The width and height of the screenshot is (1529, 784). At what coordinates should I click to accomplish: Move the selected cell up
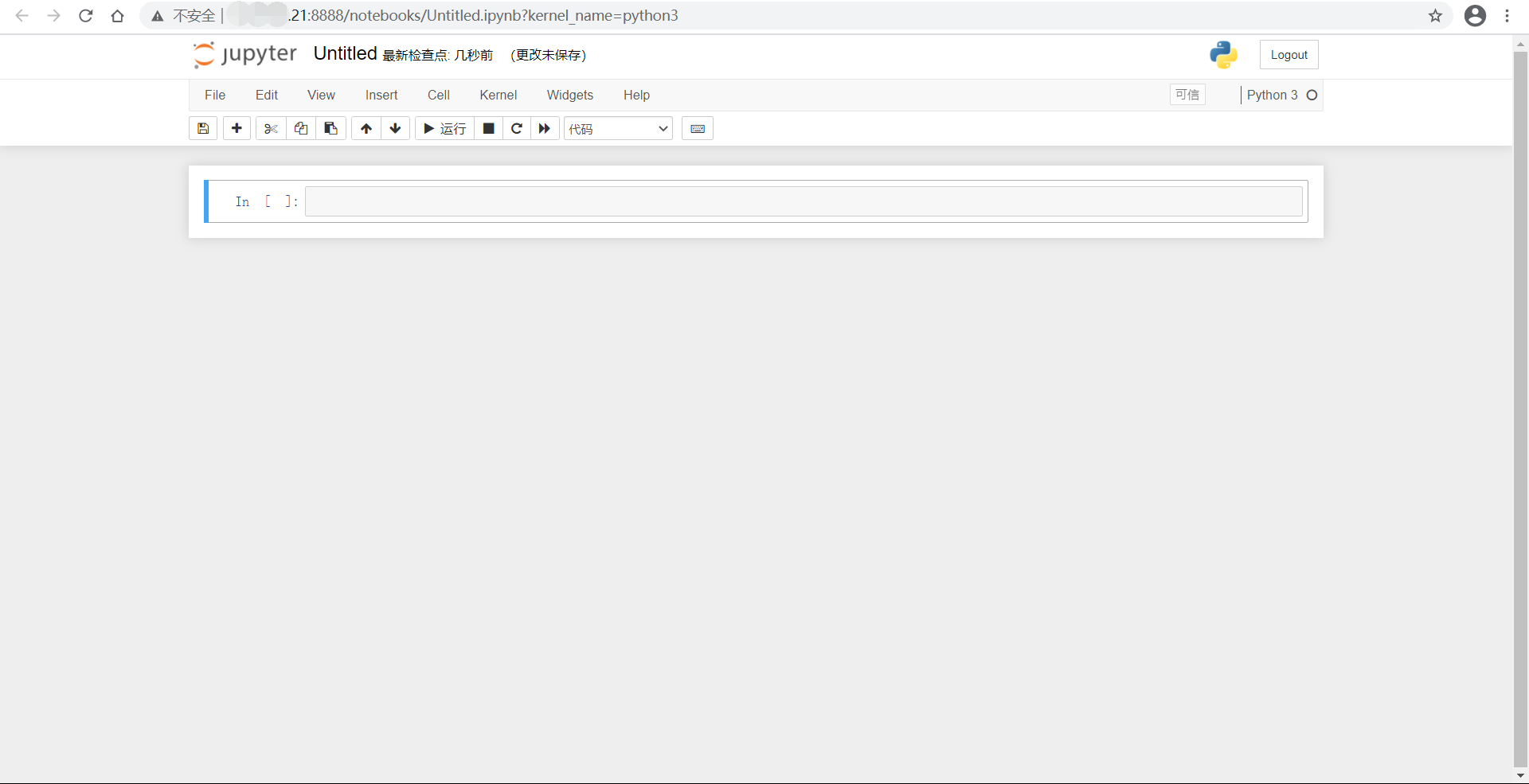coord(366,128)
